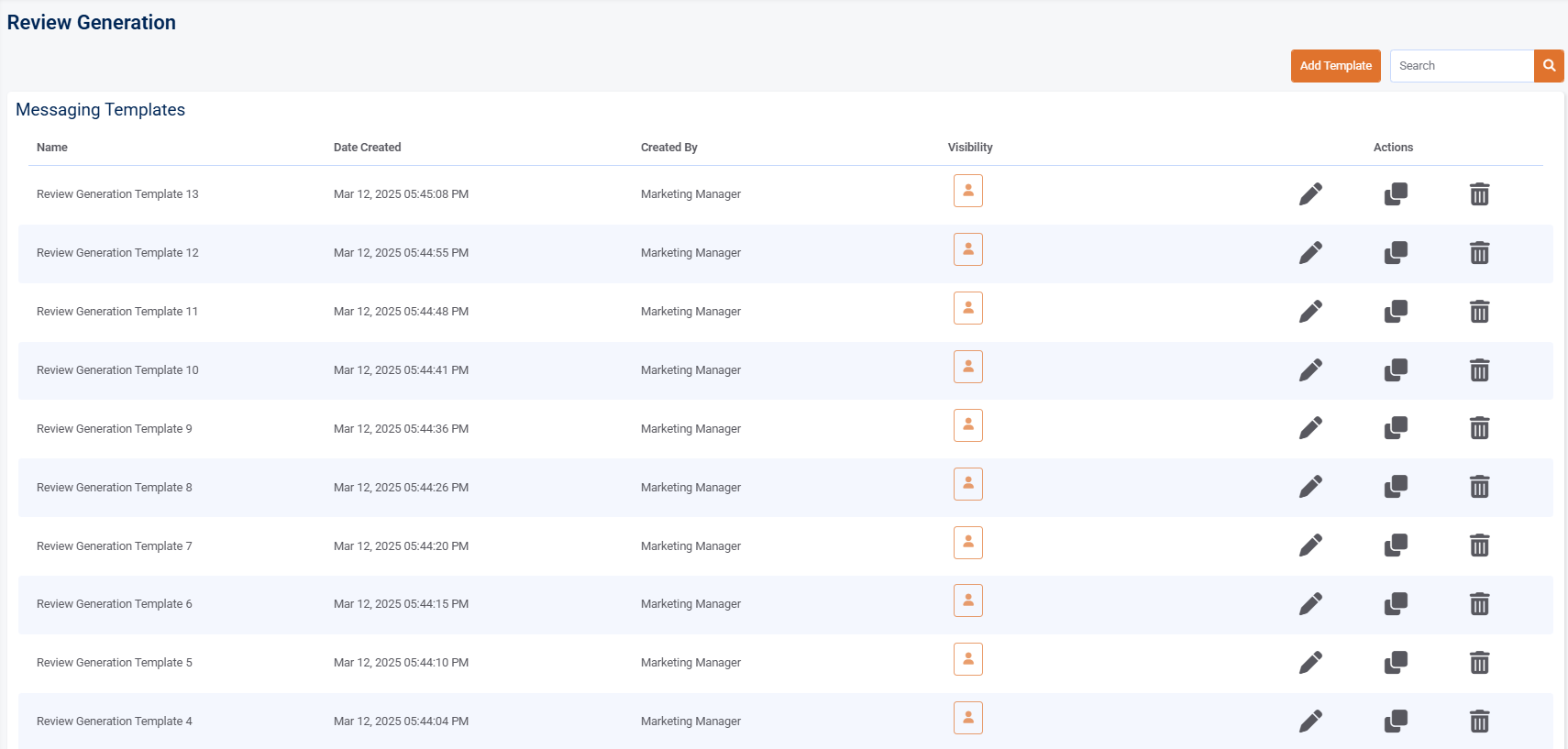Image resolution: width=1568 pixels, height=749 pixels.
Task: Edit Review Generation Template 7
Action: [x=1310, y=545]
